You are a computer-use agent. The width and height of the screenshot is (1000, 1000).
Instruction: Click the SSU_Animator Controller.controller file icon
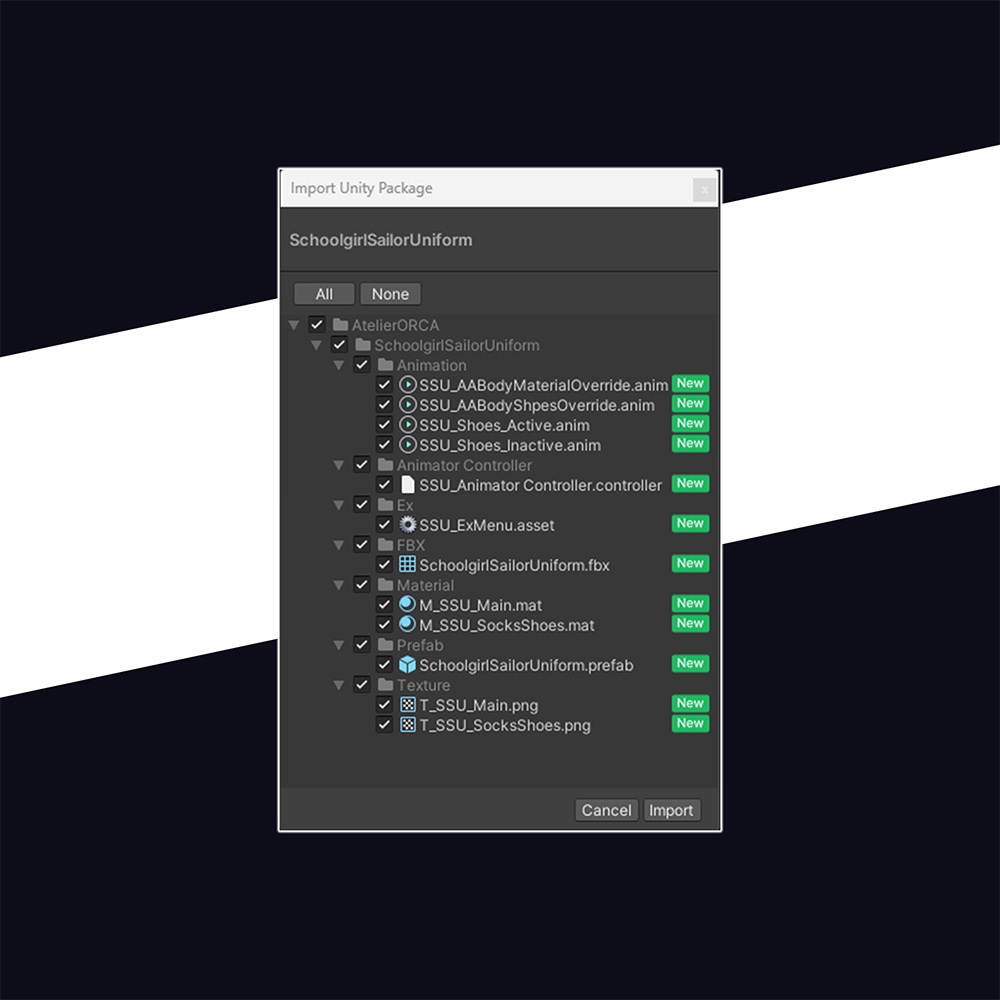tap(408, 485)
